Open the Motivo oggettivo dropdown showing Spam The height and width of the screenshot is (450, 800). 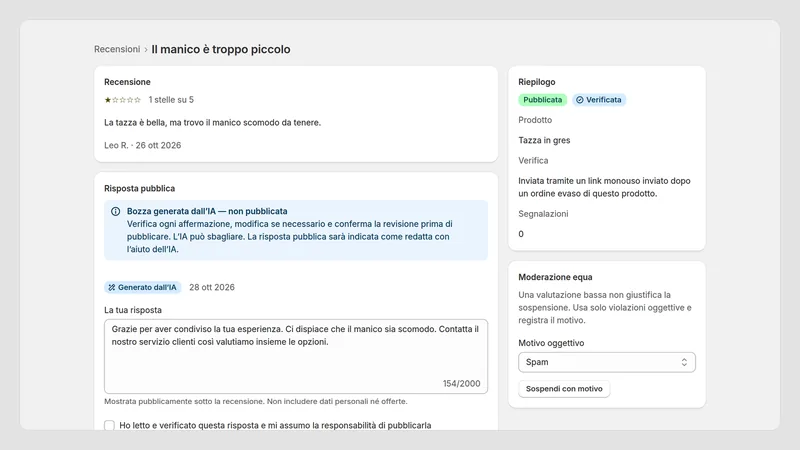607,362
